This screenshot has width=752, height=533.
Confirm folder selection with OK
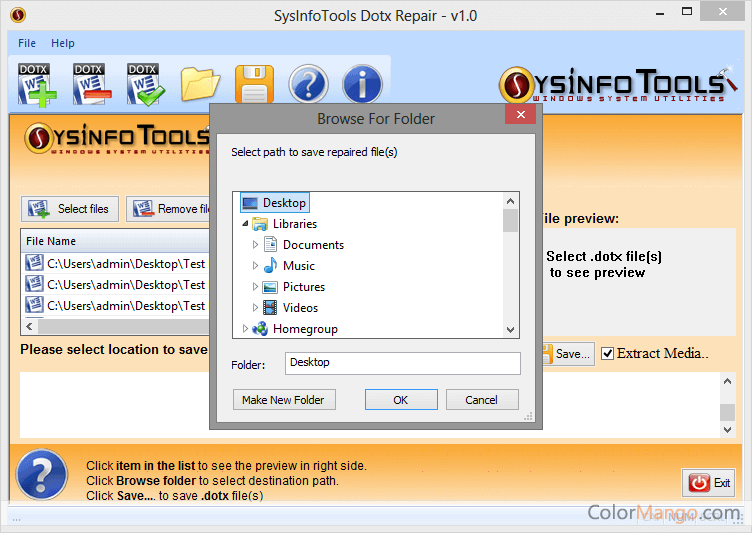pyautogui.click(x=401, y=400)
